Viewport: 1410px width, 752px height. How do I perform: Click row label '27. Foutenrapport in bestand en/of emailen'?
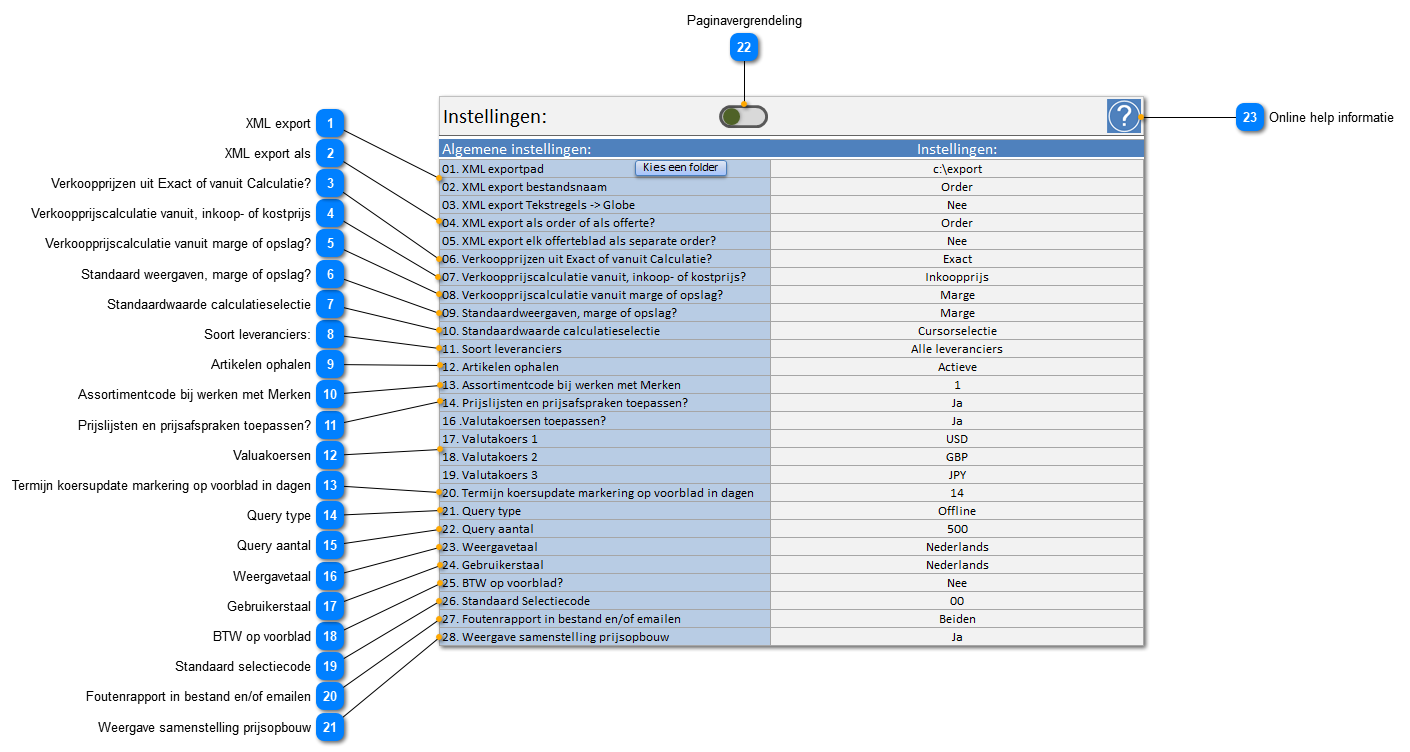(x=561, y=619)
